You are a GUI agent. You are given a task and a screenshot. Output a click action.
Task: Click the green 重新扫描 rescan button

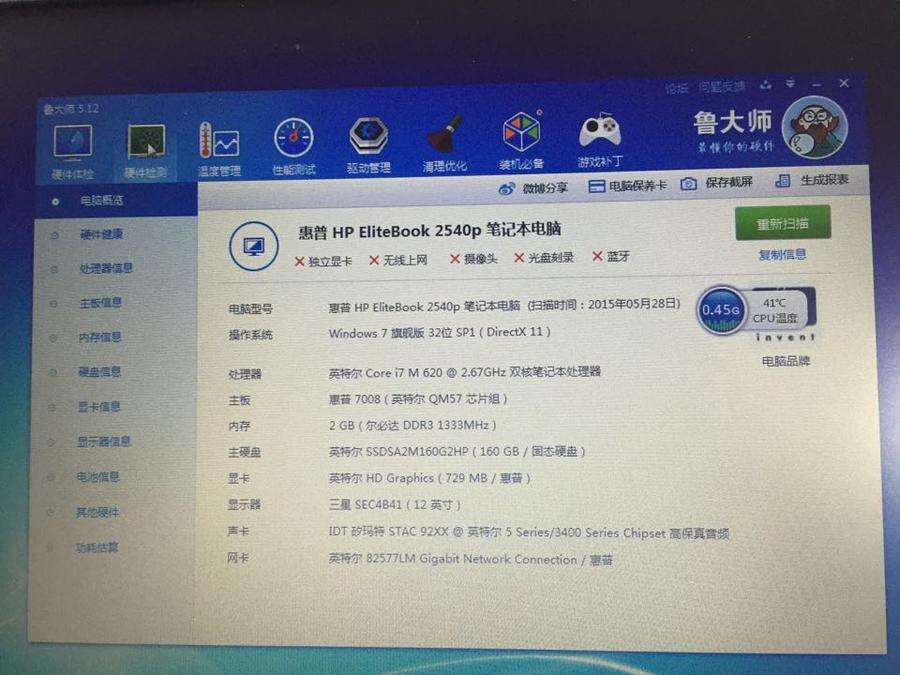783,223
